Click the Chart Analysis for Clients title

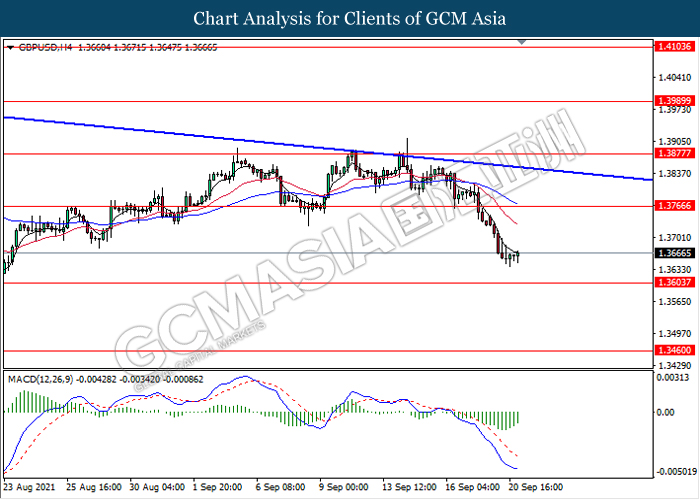(350, 19)
